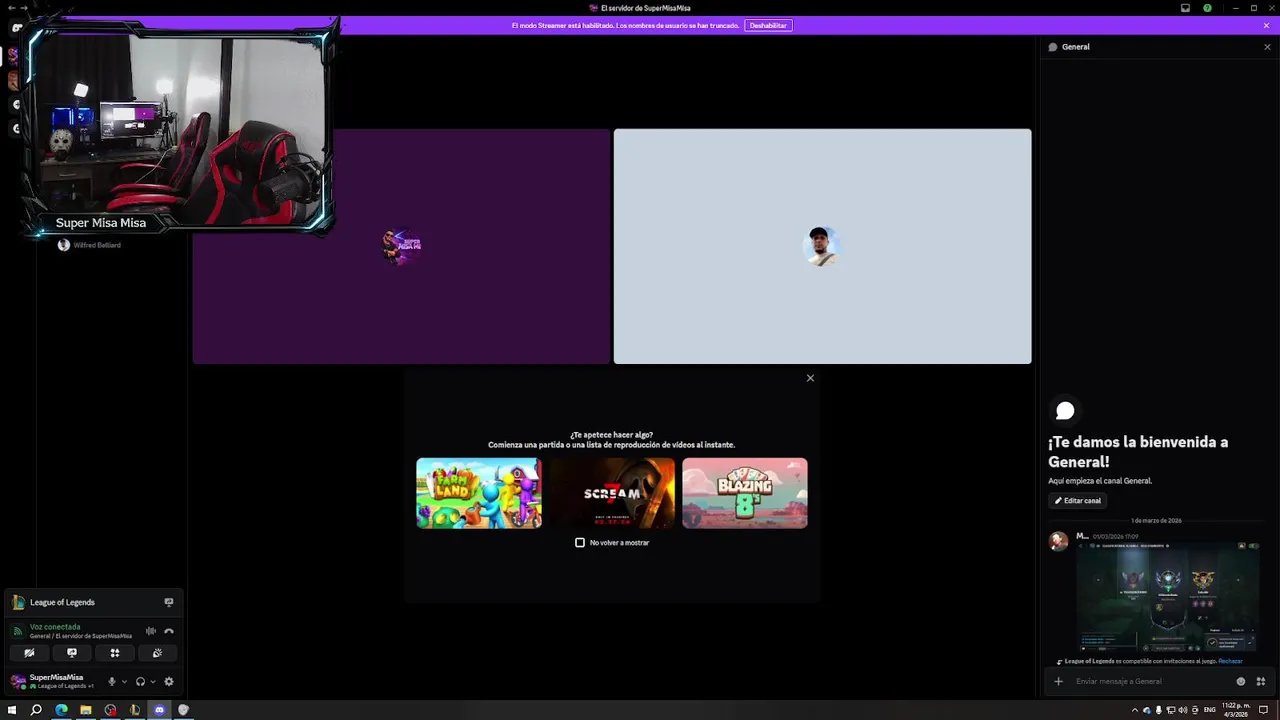Click the Wilfred Belliard name under webcam overlay
Viewport: 1280px width, 720px height.
97,245
